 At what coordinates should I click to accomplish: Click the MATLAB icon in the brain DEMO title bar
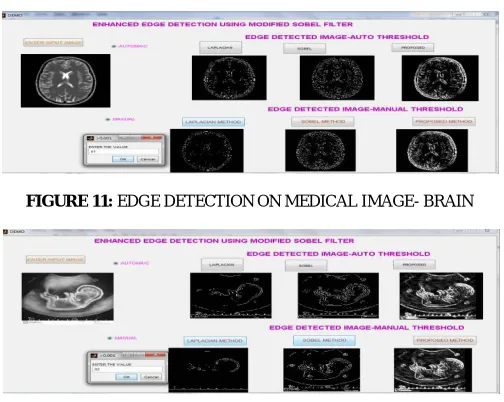point(4,15)
